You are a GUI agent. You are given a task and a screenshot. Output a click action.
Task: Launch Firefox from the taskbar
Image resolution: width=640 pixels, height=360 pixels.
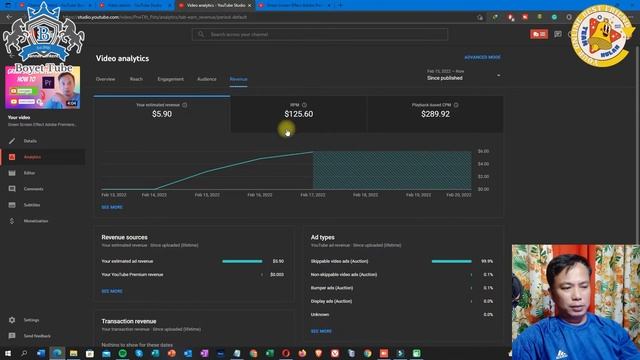click(302, 353)
